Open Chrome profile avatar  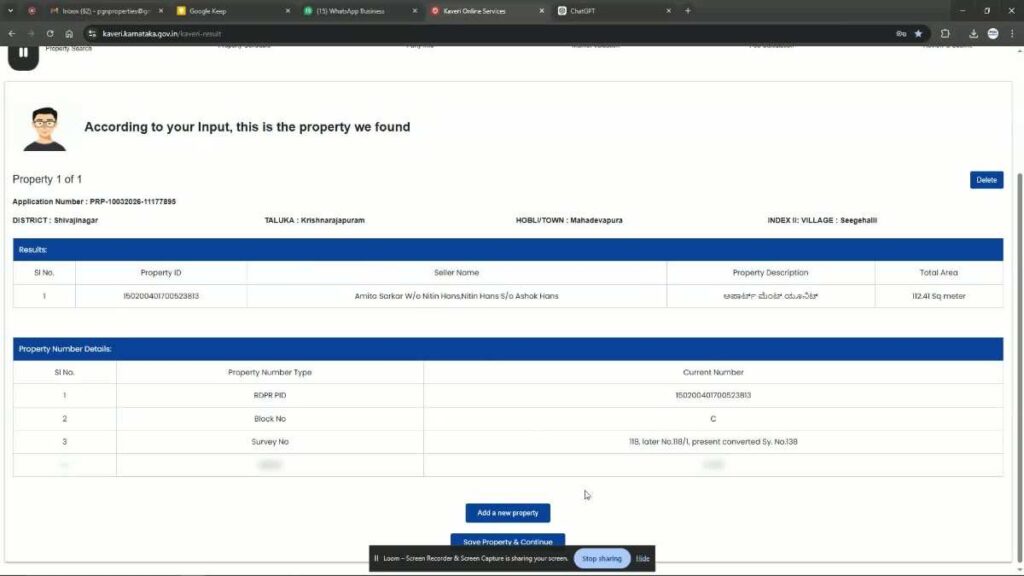[x=992, y=32]
